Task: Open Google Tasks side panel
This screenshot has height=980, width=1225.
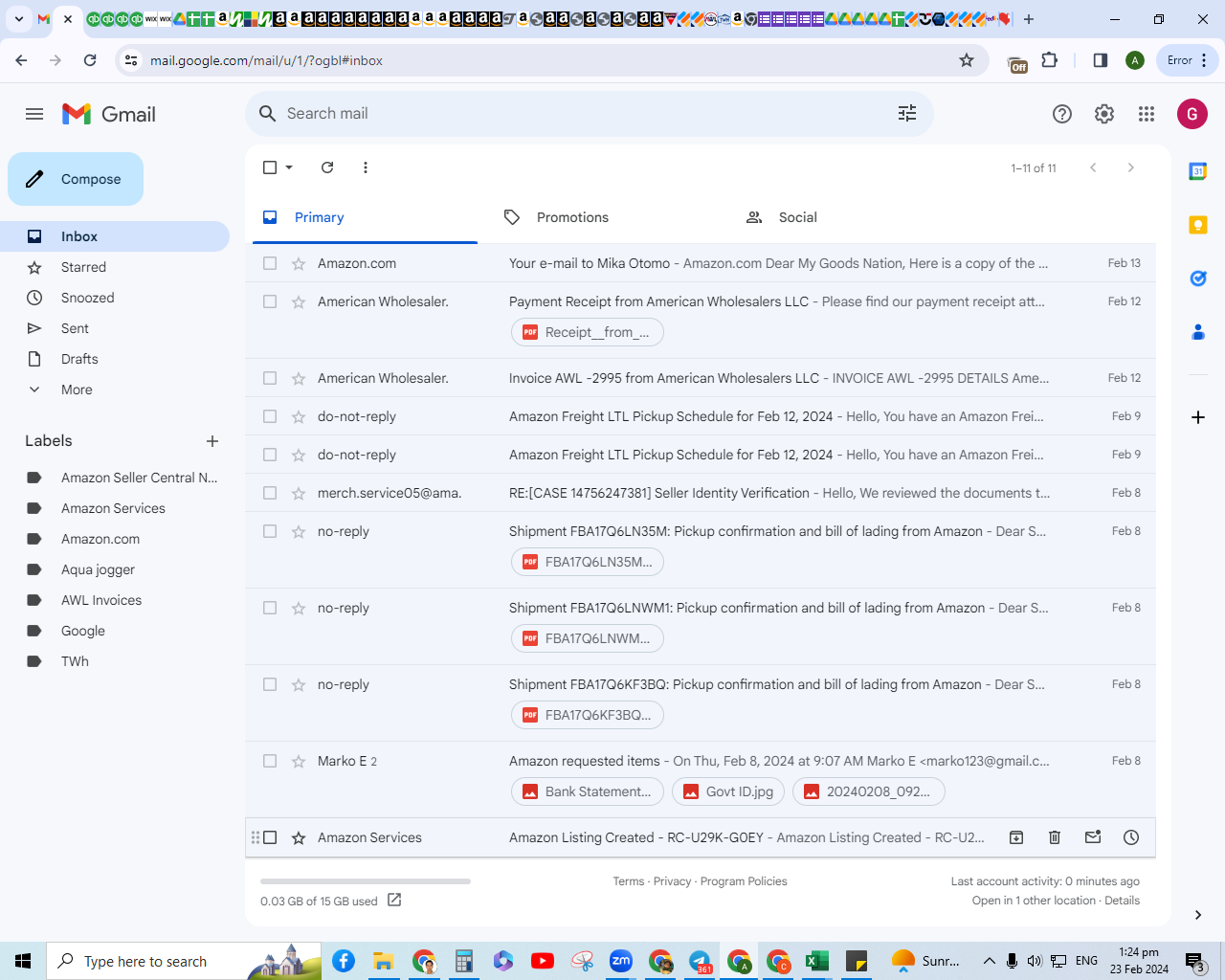Action: pyautogui.click(x=1197, y=278)
